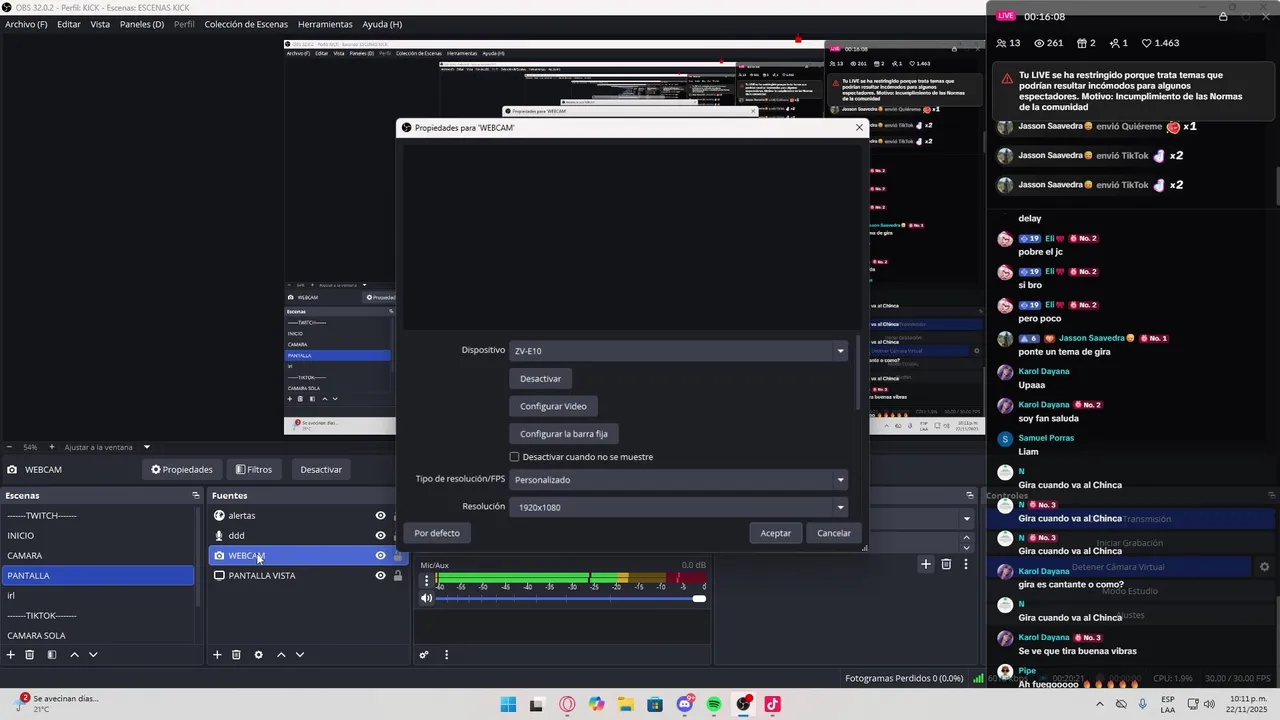Viewport: 1280px width, 720px height.
Task: Toggle visibility of ddd source
Action: (x=380, y=536)
